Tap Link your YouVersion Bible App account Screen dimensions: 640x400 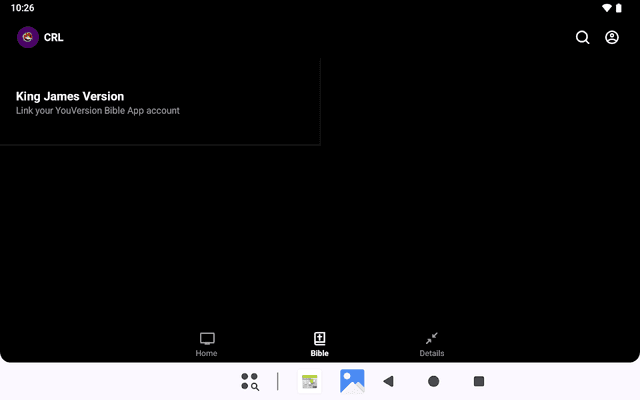tap(98, 111)
